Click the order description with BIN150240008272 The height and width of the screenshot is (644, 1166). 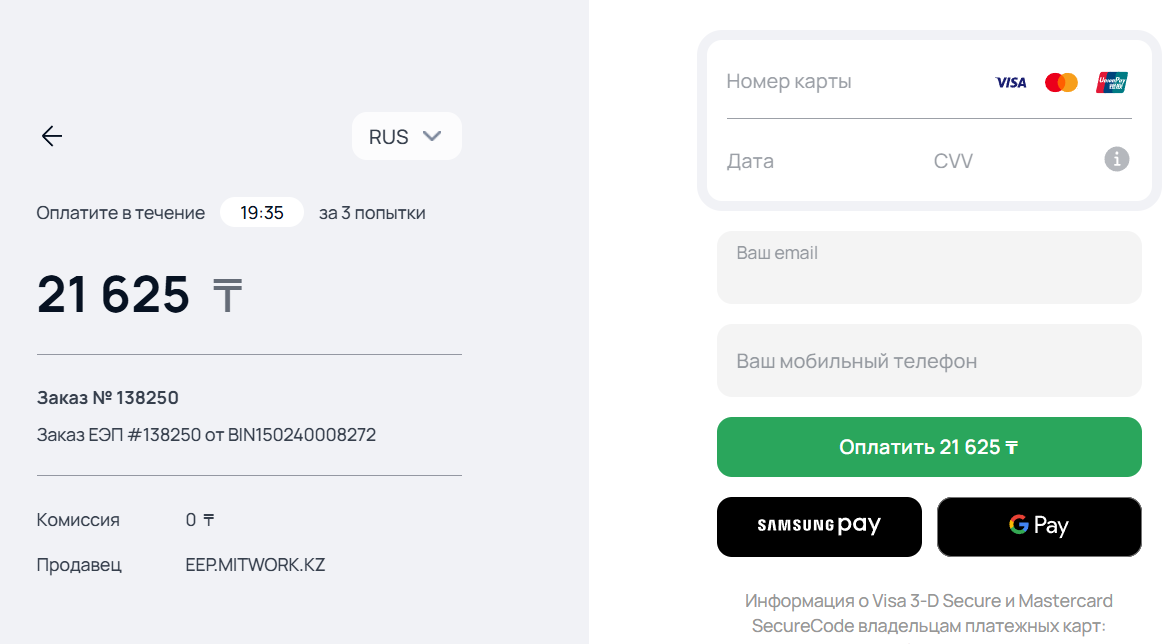[x=206, y=435]
